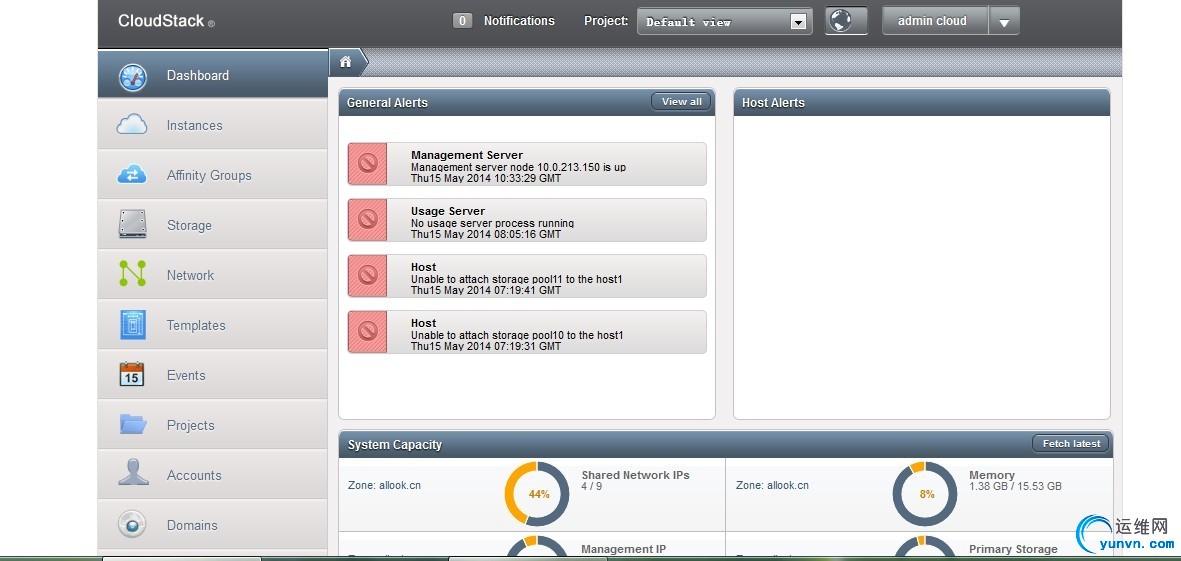Click the Dashboard gauge icon

pyautogui.click(x=133, y=76)
